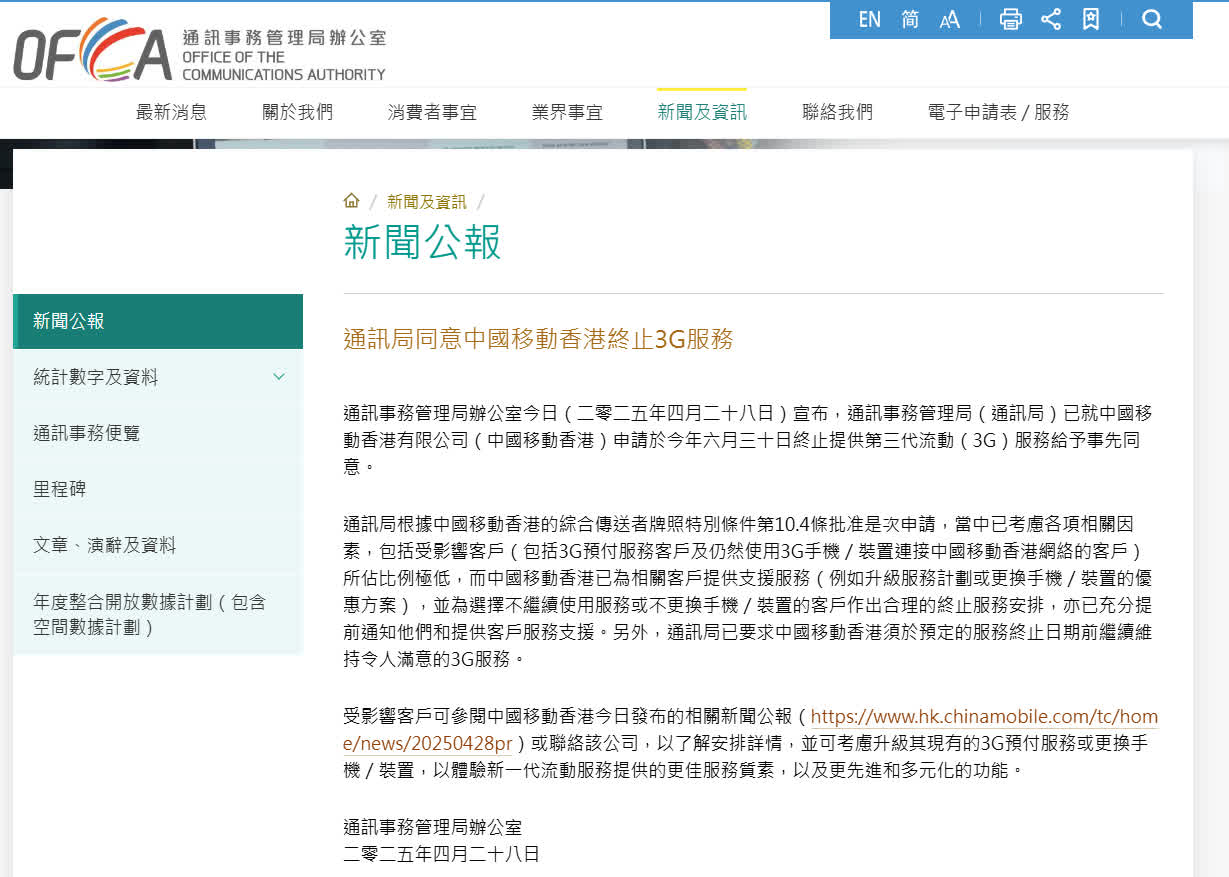The width and height of the screenshot is (1229, 877).
Task: Open the 新聞及資訊 menu
Action: click(702, 112)
